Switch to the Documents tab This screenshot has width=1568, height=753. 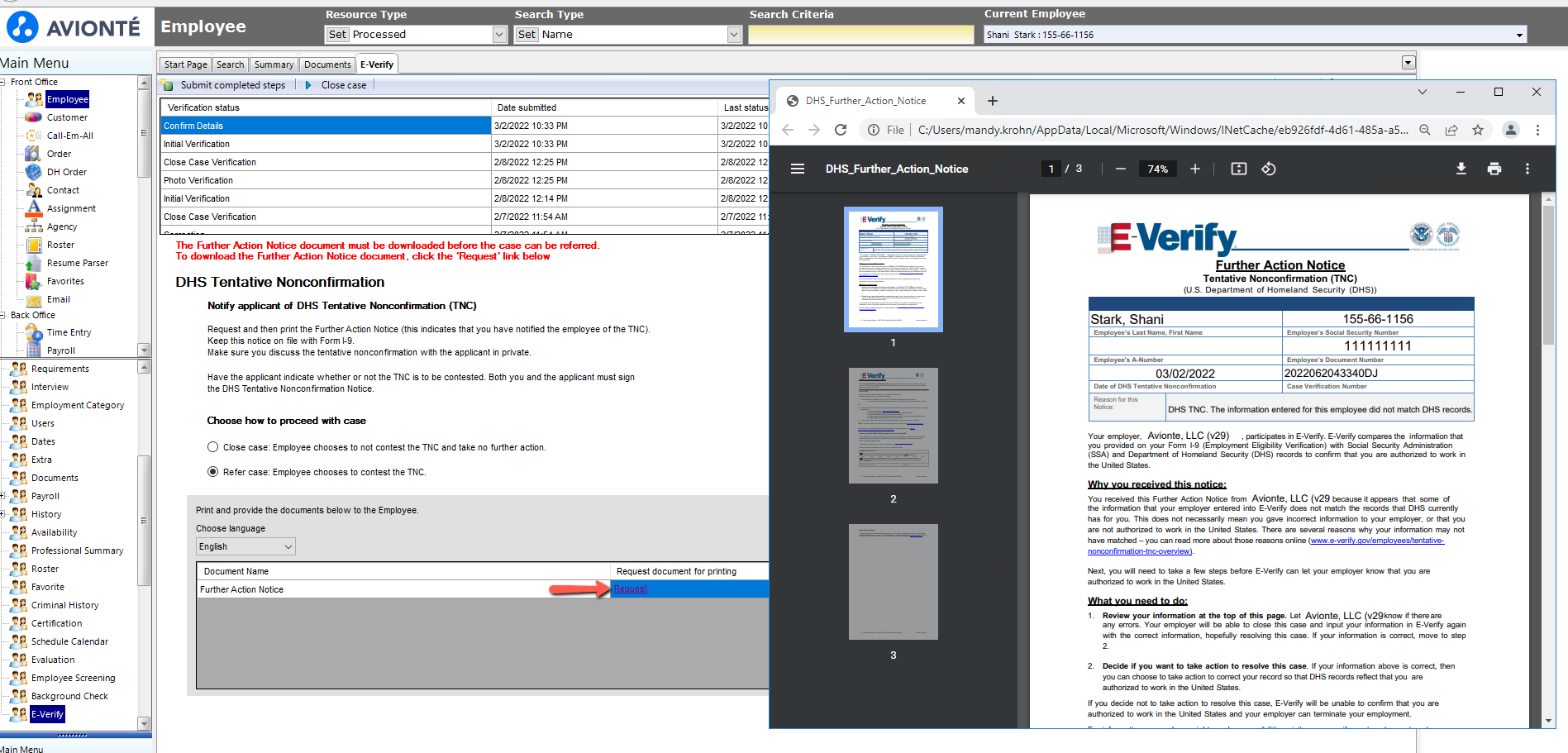pos(327,64)
